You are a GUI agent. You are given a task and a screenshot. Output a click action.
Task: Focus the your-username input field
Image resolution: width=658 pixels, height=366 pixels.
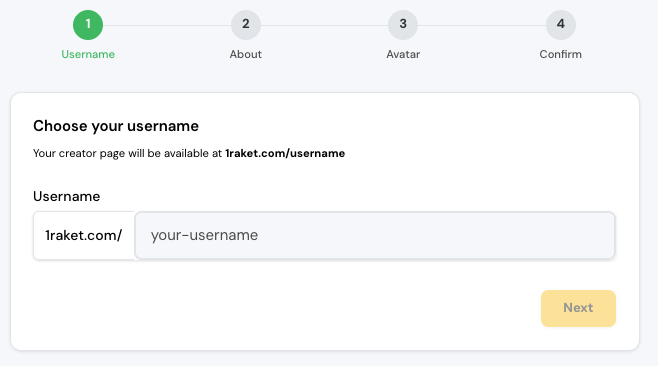375,235
